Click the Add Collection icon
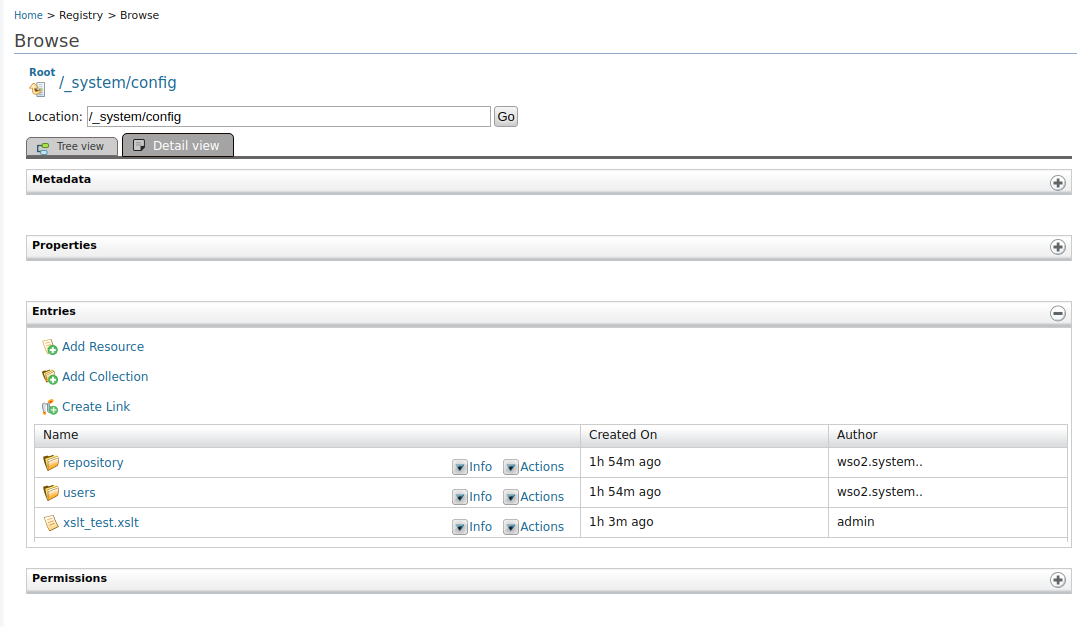This screenshot has height=627, width=1077. (49, 376)
